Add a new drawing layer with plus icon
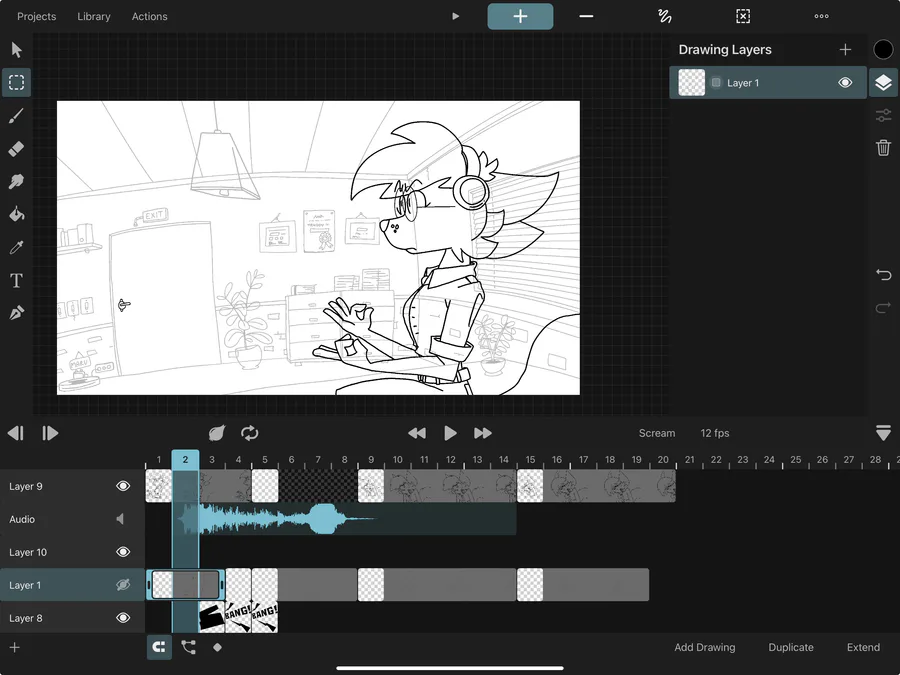The height and width of the screenshot is (675, 900). pos(845,50)
